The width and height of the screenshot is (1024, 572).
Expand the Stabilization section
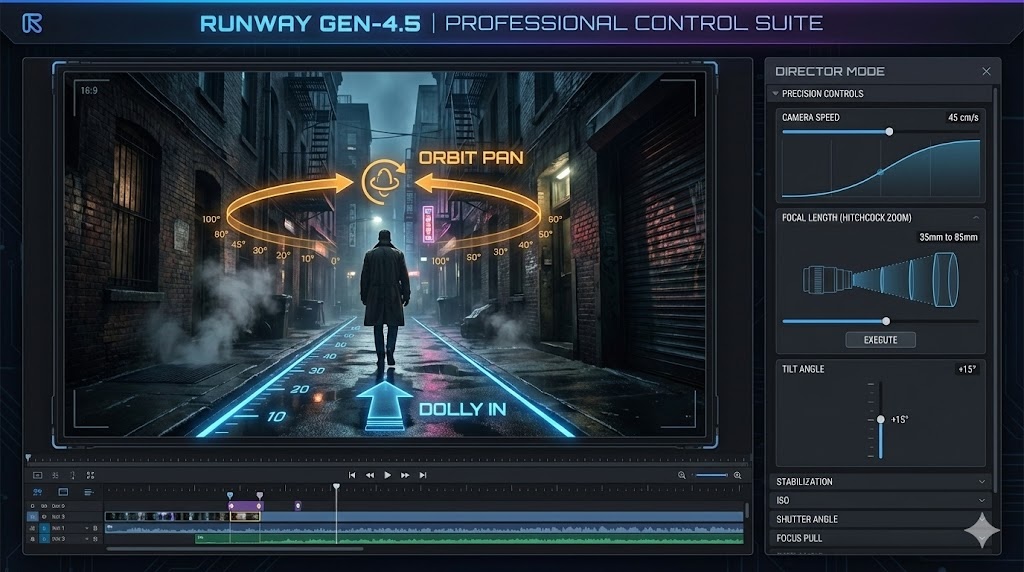pyautogui.click(x=982, y=482)
